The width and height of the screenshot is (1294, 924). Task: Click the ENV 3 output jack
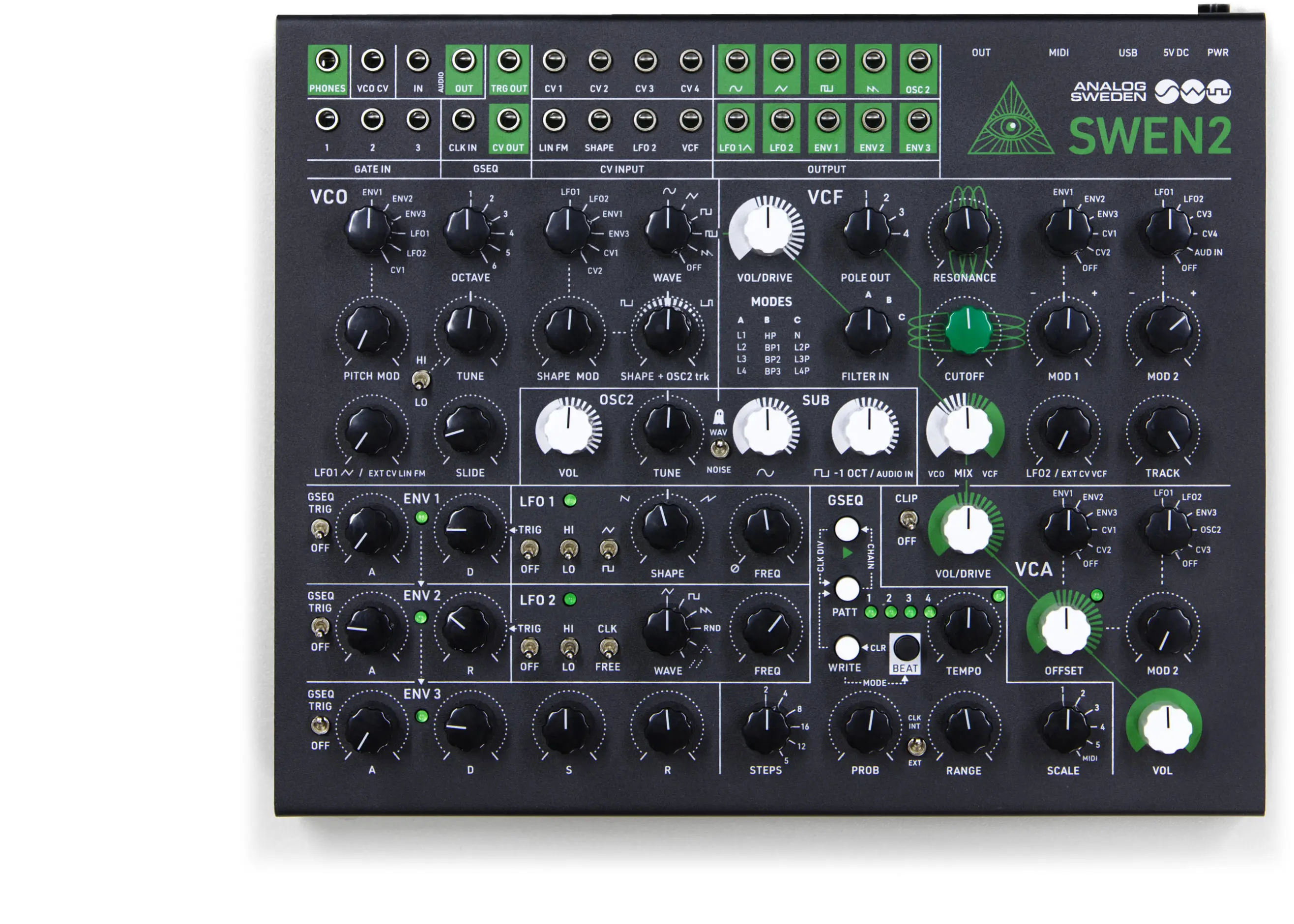pos(918,120)
